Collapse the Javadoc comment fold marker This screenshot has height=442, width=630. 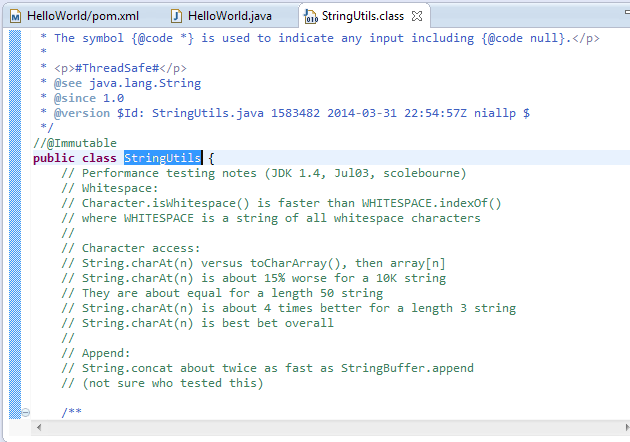point(25,412)
